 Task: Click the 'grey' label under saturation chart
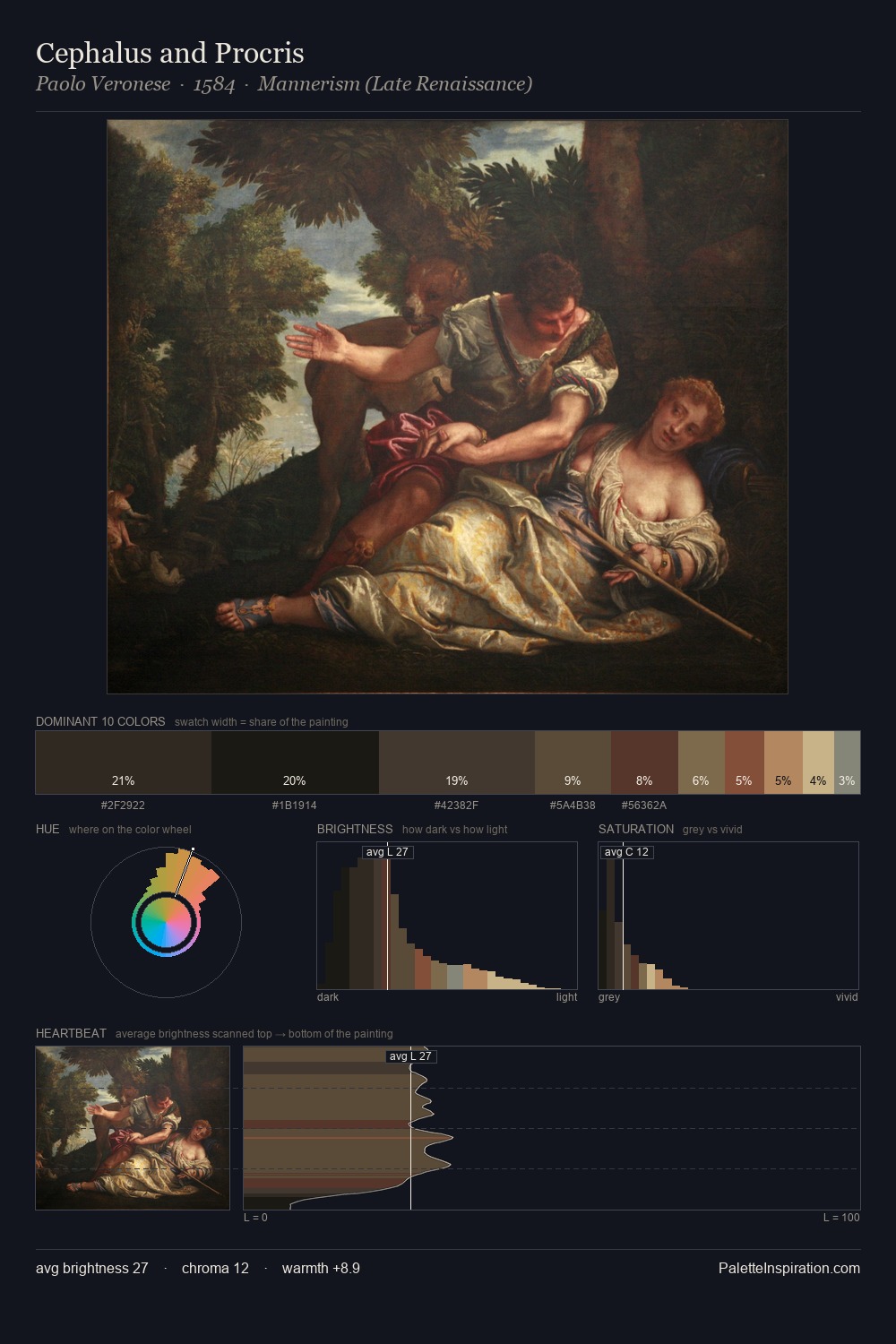coord(609,997)
